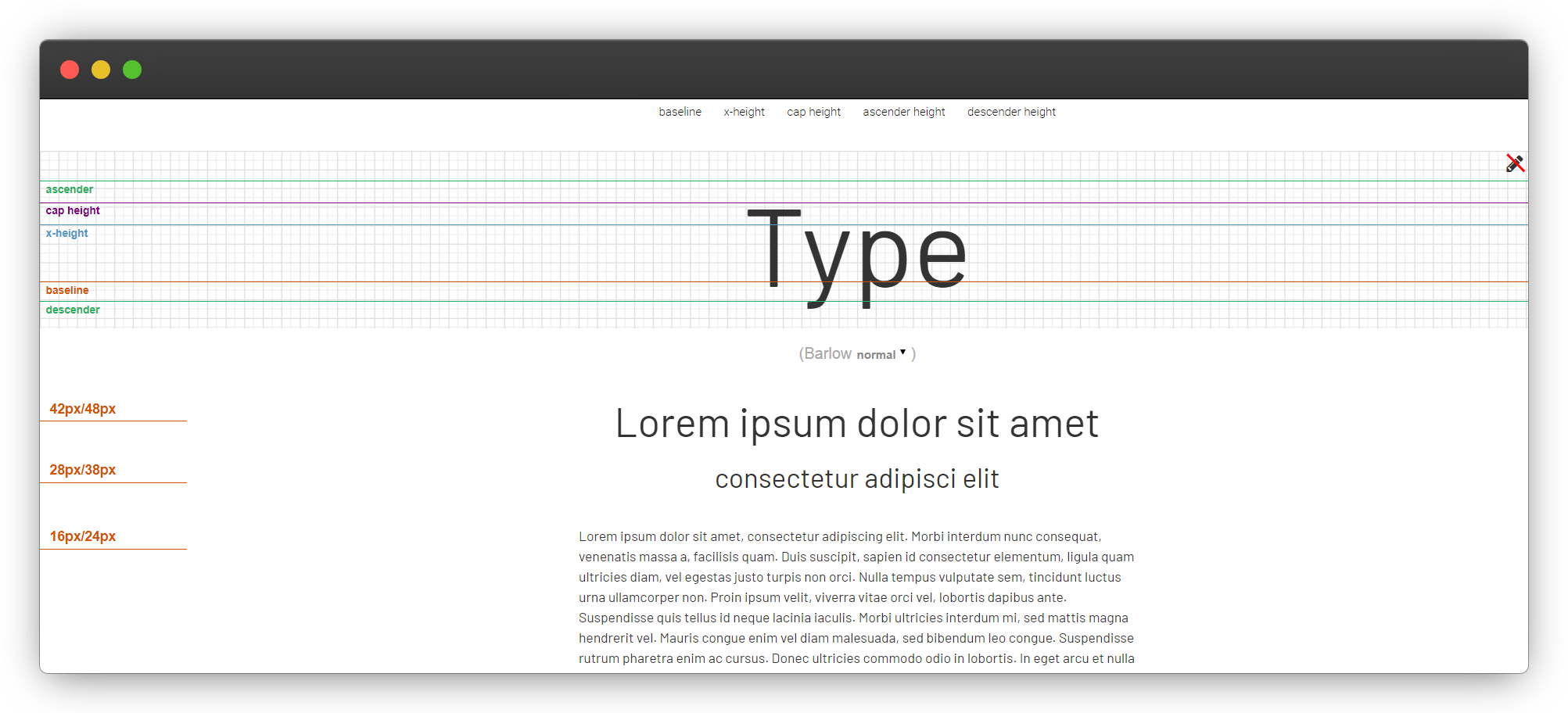Image resolution: width=1568 pixels, height=713 pixels.
Task: Click subheading consectetur adipisci elit
Action: pyautogui.click(x=857, y=478)
